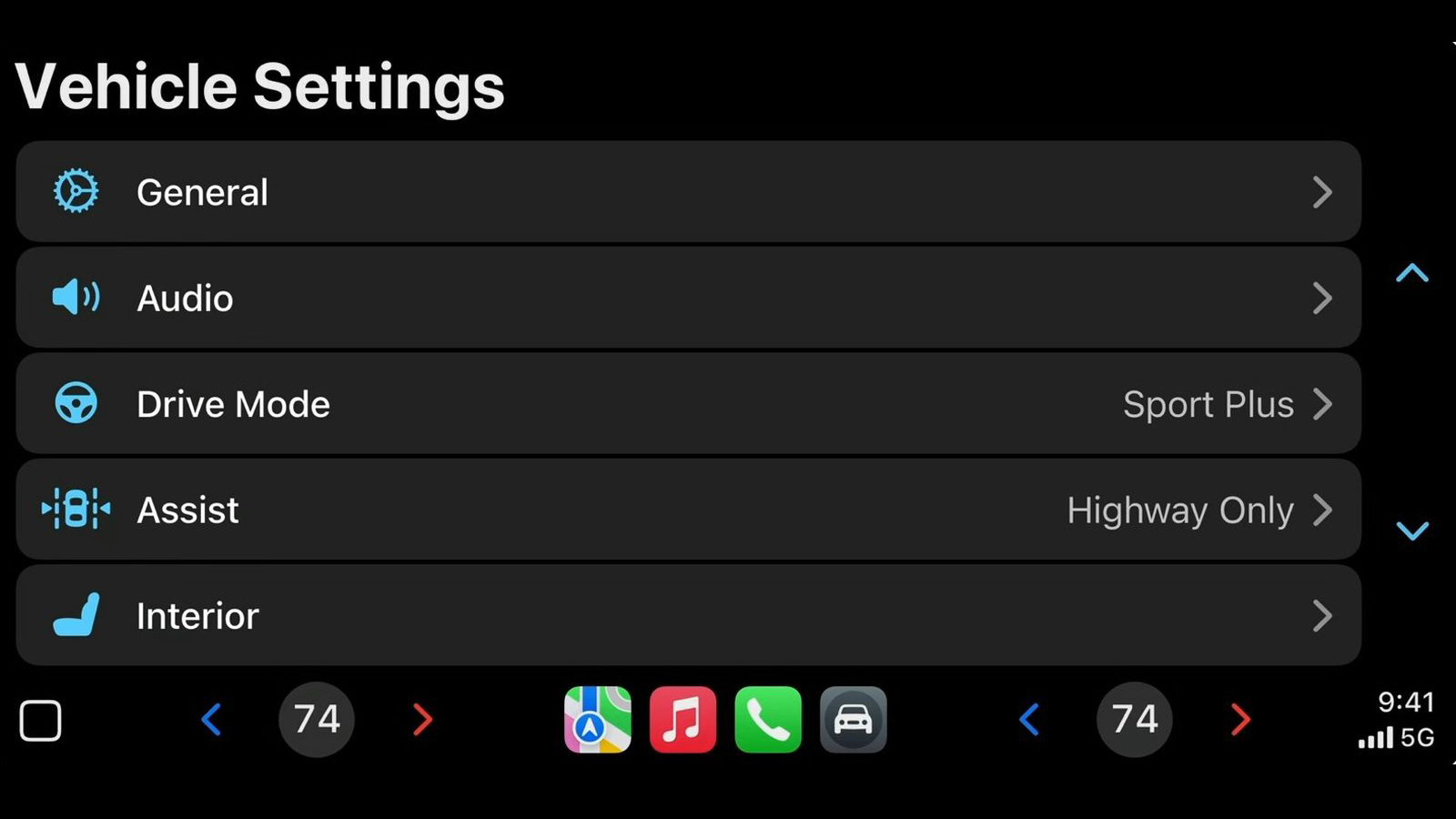The width and height of the screenshot is (1456, 819).
Task: Launch the Music app
Action: point(682,720)
